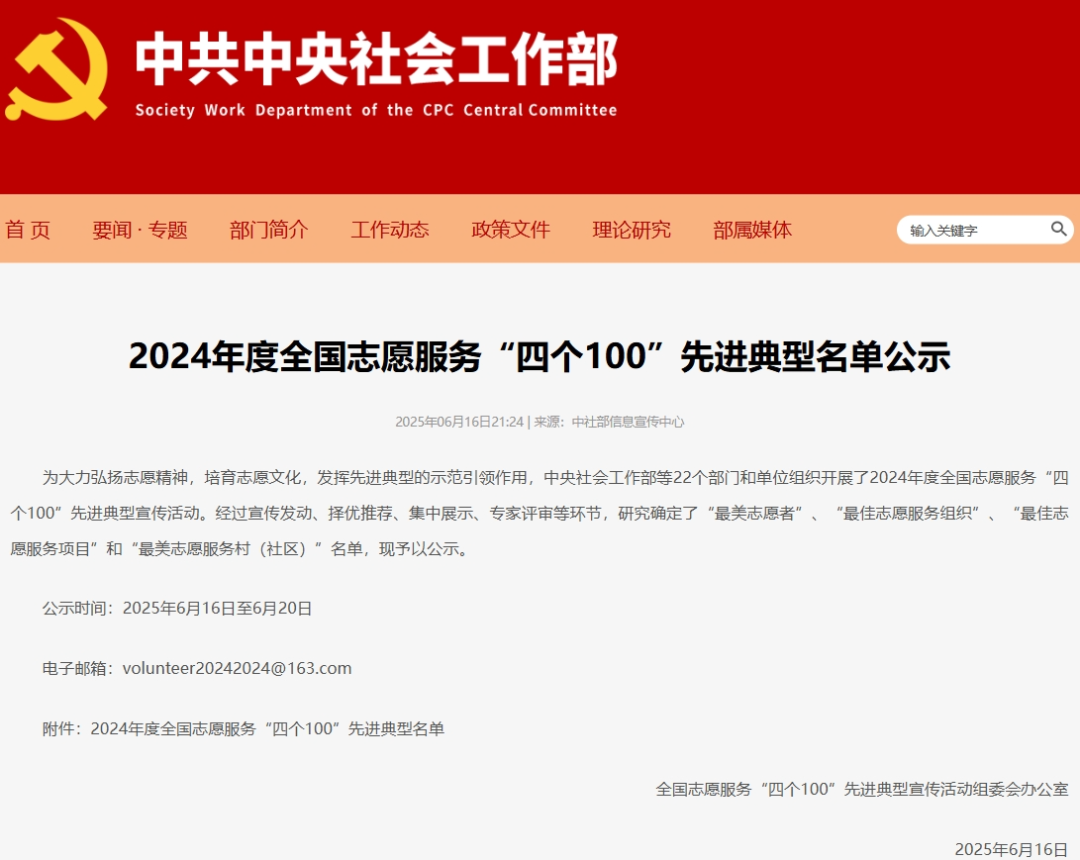The width and height of the screenshot is (1080, 860).
Task: Go to 部门简介 section
Action: click(x=269, y=230)
